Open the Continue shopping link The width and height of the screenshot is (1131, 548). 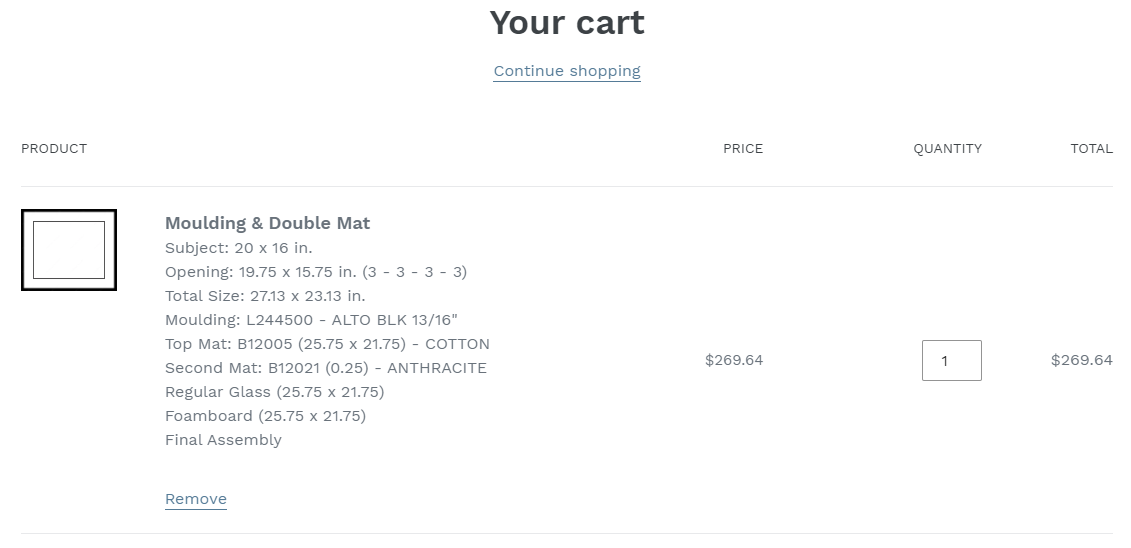tap(567, 71)
